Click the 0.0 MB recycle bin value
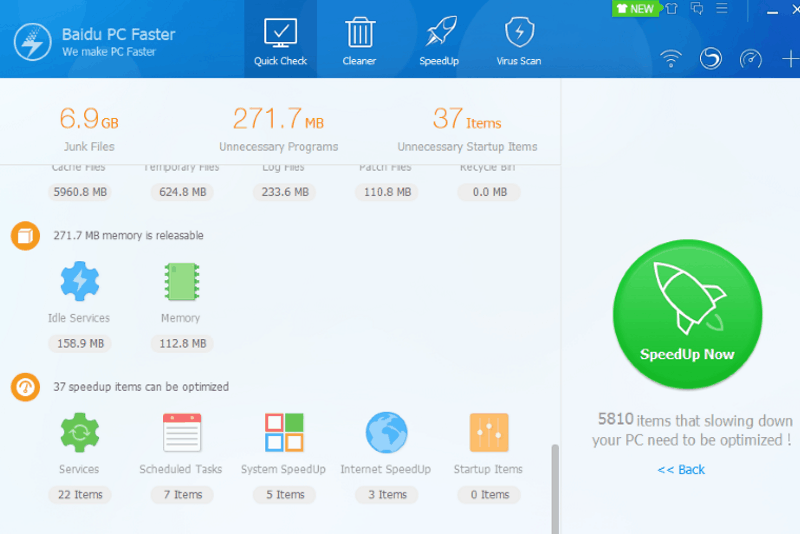This screenshot has width=800, height=534. (489, 192)
